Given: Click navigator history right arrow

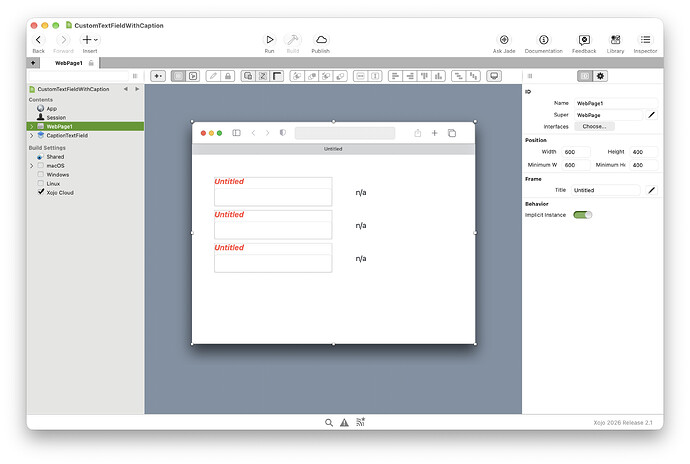Looking at the screenshot, I should click(x=137, y=89).
